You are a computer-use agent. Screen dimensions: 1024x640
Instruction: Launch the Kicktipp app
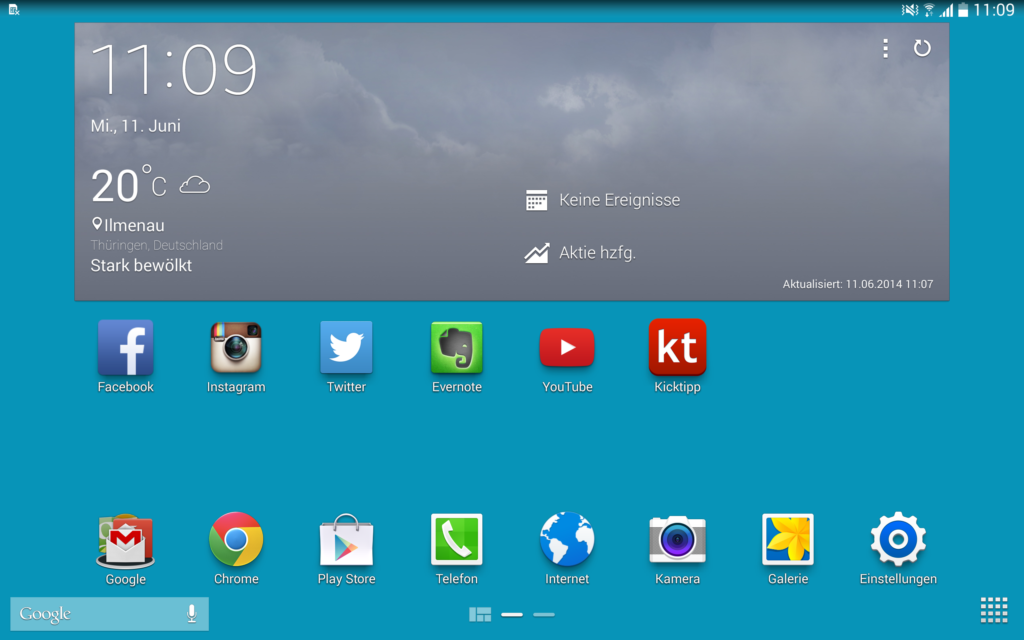pos(677,347)
